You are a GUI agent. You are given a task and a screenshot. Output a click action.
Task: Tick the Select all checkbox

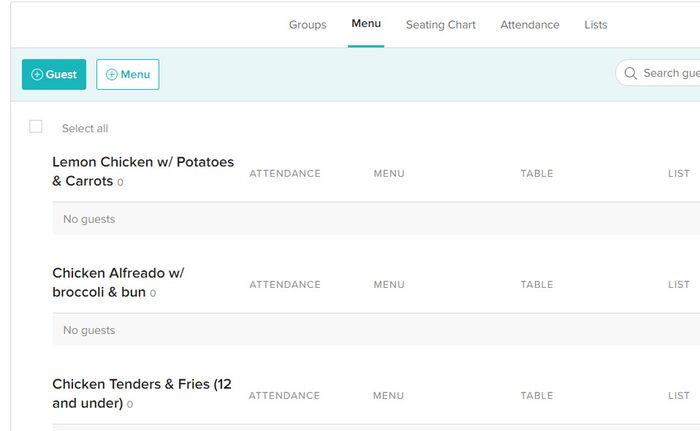coord(36,127)
